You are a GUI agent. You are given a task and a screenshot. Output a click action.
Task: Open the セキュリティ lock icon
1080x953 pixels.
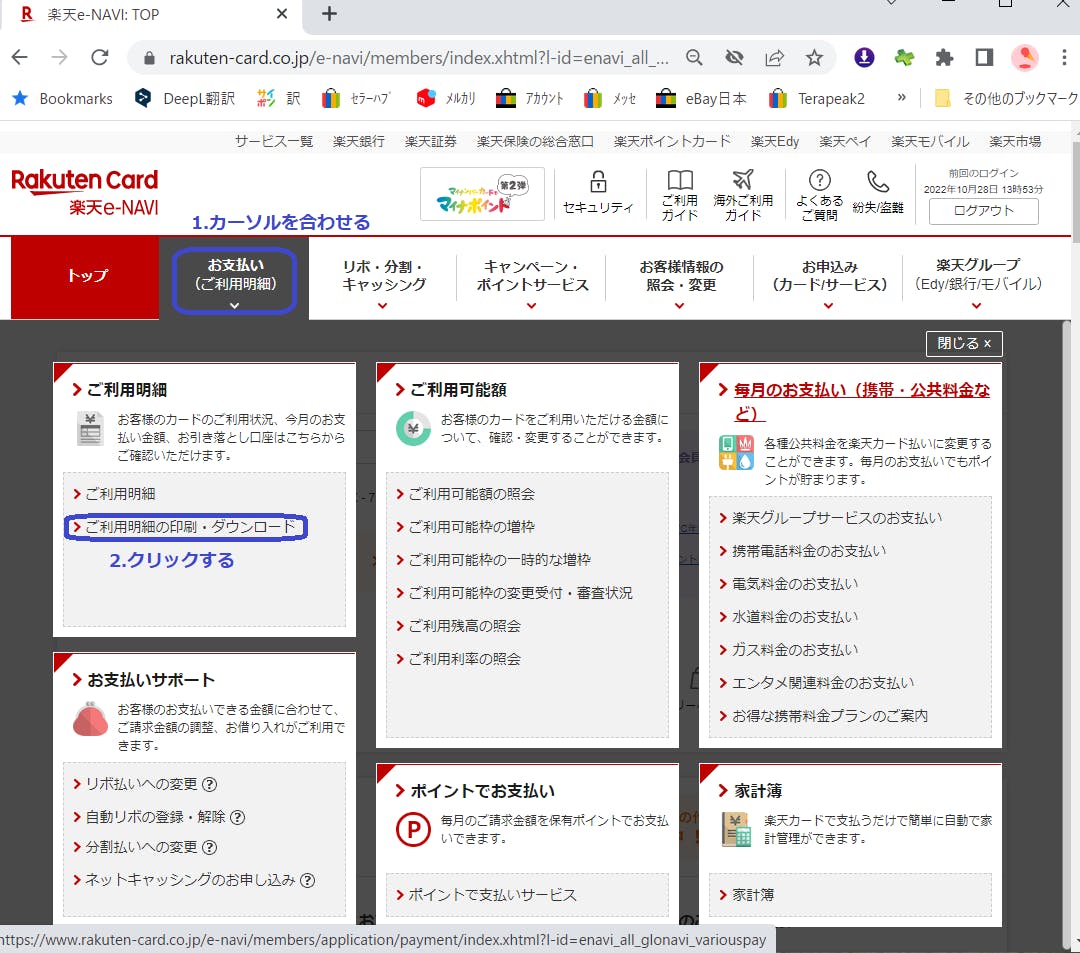[598, 193]
